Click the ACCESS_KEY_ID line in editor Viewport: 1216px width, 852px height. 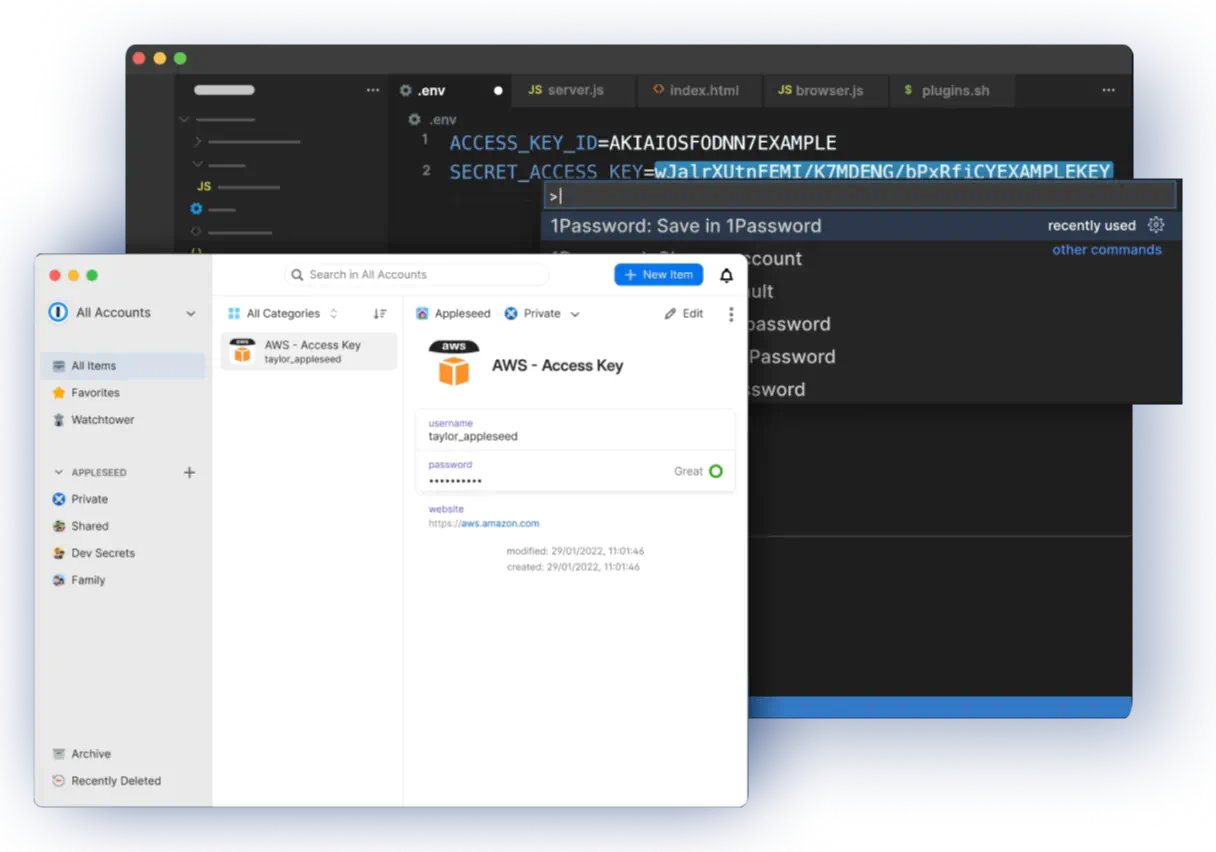pyautogui.click(x=643, y=143)
